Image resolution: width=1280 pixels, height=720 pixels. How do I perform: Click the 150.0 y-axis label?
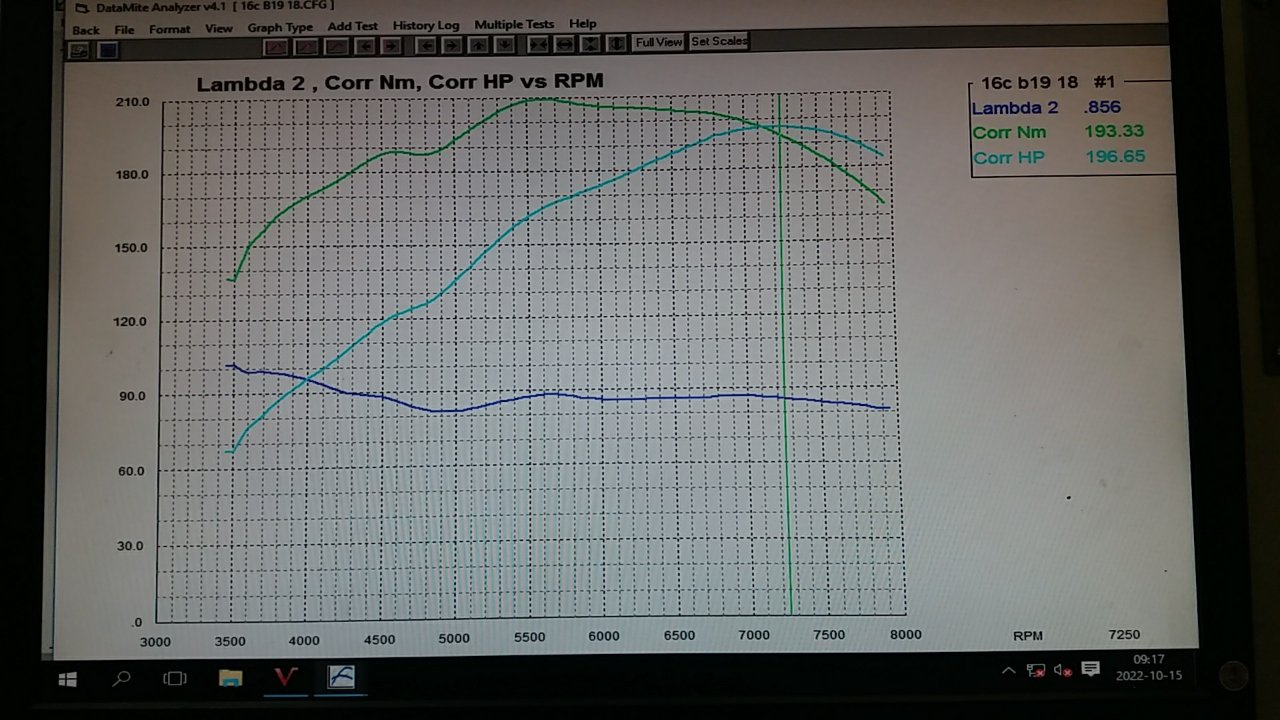point(131,248)
